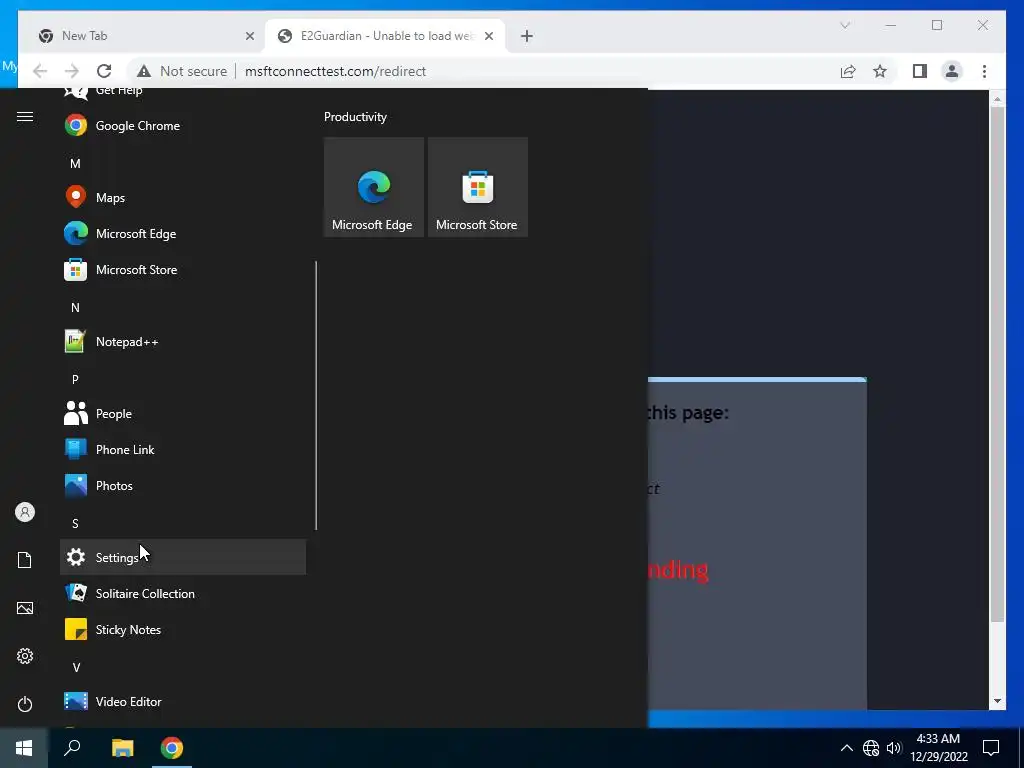Image resolution: width=1024 pixels, height=768 pixels.
Task: Jump to the letter M section header
Action: click(x=75, y=163)
